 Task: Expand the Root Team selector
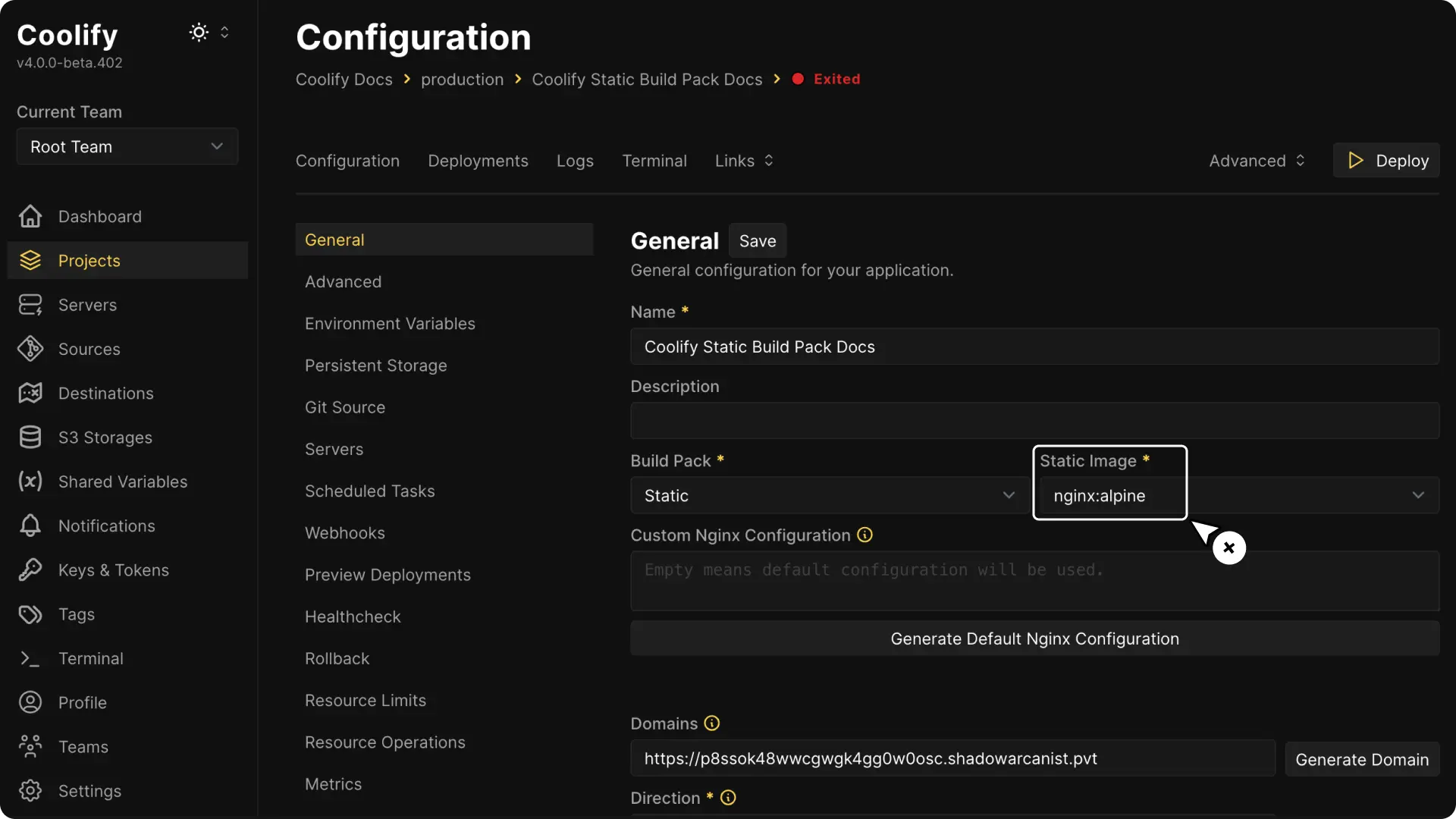[127, 146]
